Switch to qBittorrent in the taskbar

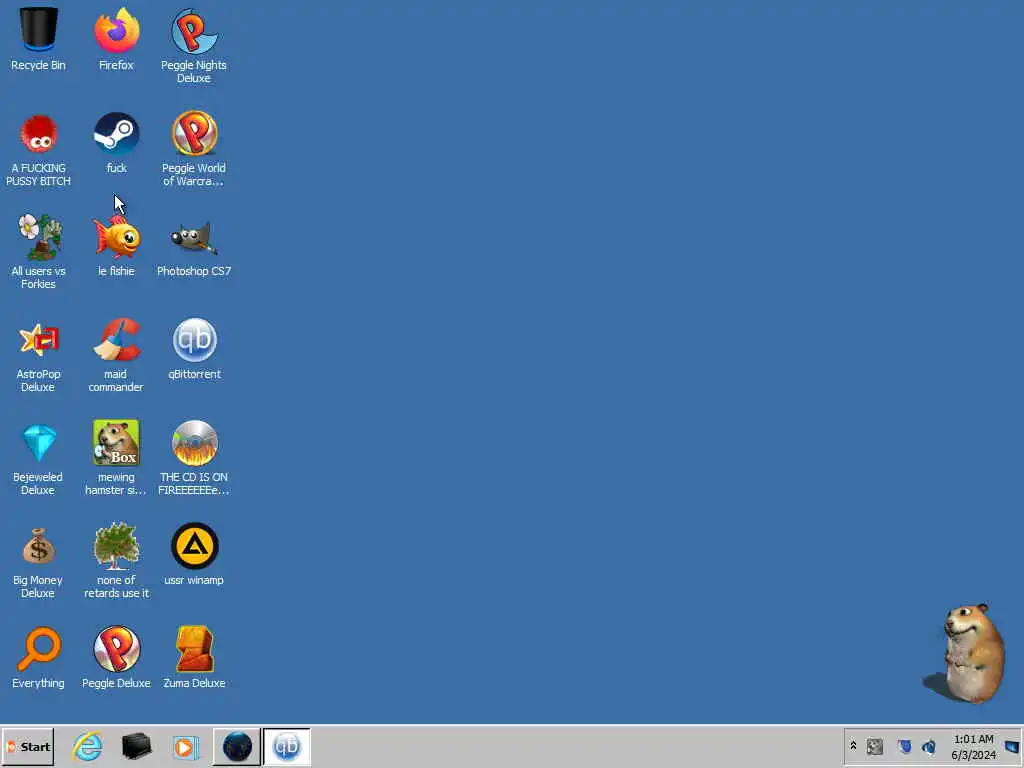pyautogui.click(x=286, y=746)
